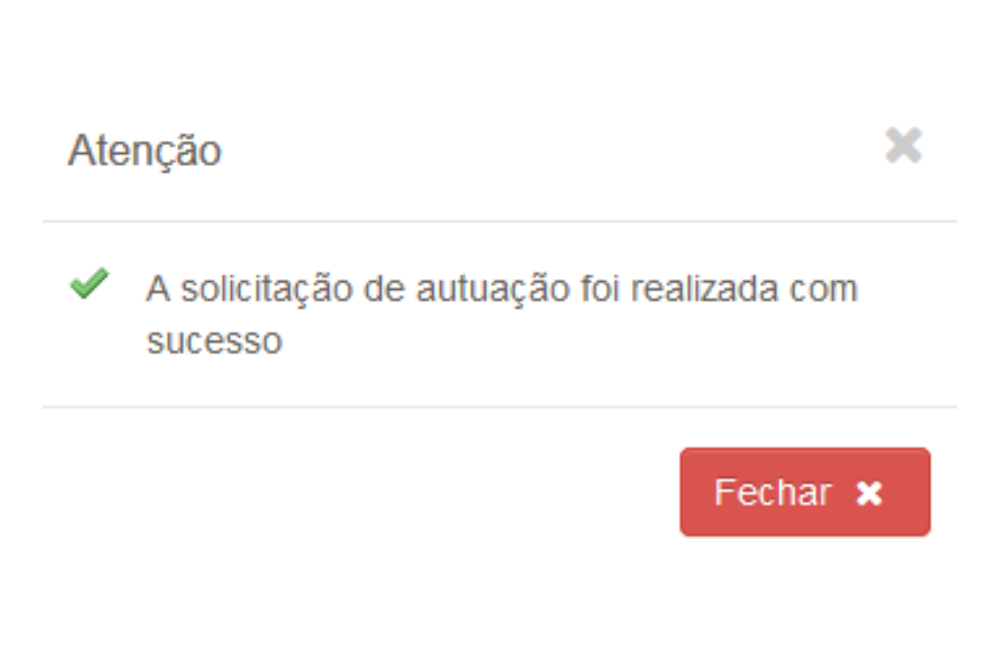Click the Atenção dialog title
1000x666 pixels.
[145, 151]
